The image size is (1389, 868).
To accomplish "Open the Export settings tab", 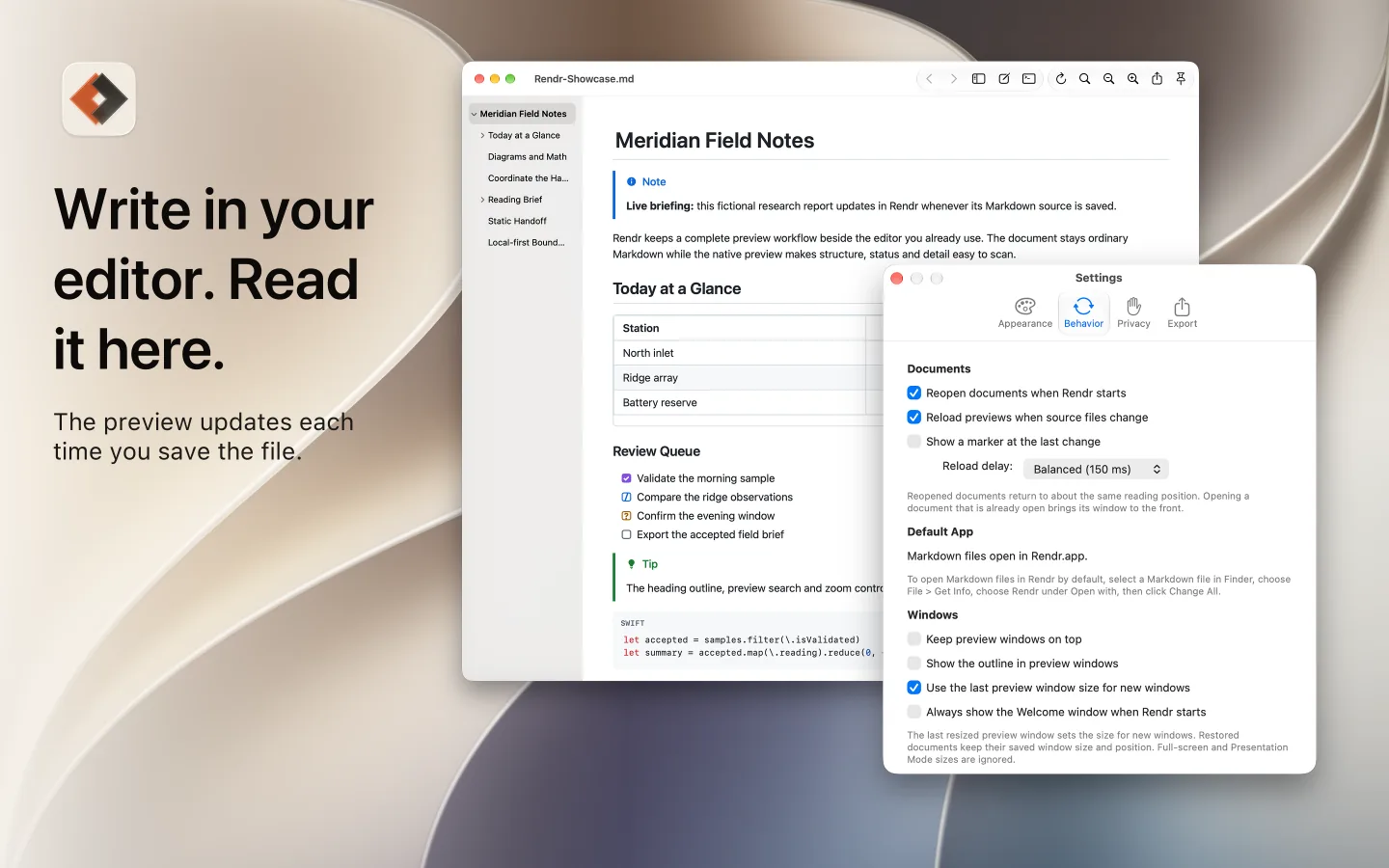I will pos(1182,312).
